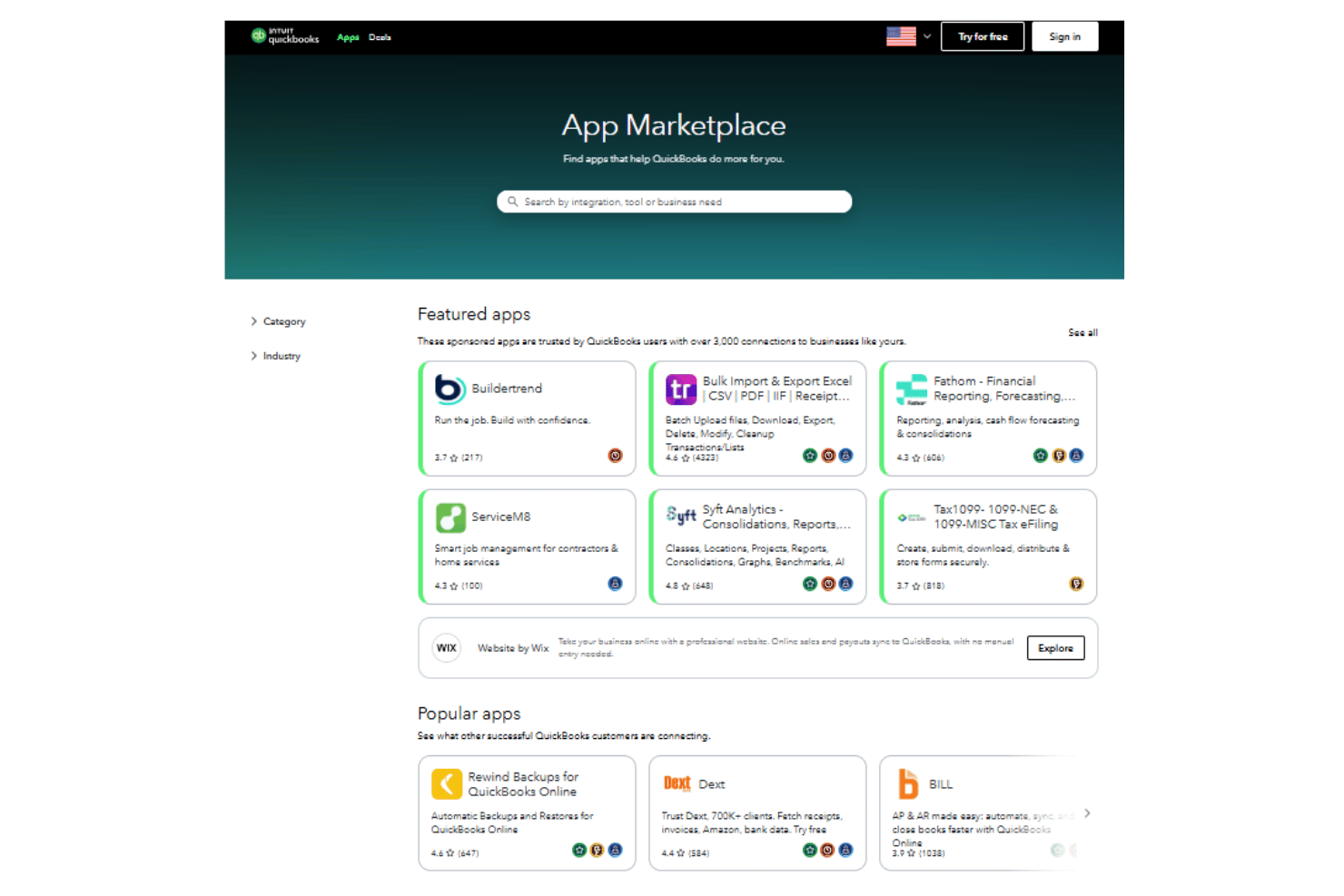
Task: Open the BILL app title
Action: pyautogui.click(x=941, y=784)
